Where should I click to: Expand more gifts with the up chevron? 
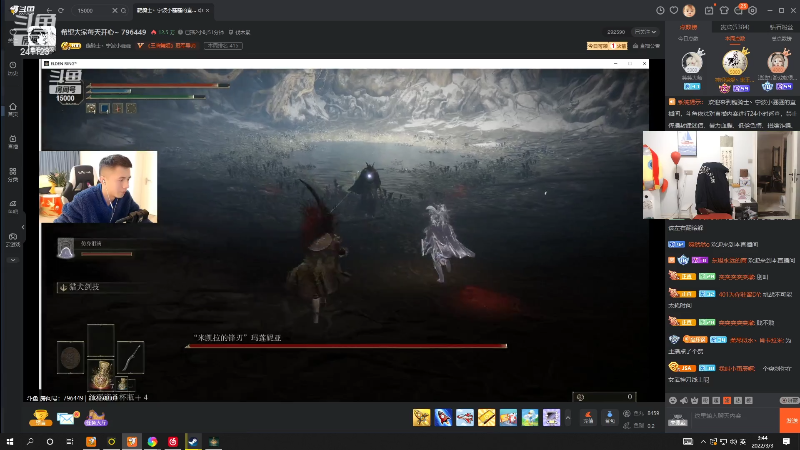click(x=568, y=418)
